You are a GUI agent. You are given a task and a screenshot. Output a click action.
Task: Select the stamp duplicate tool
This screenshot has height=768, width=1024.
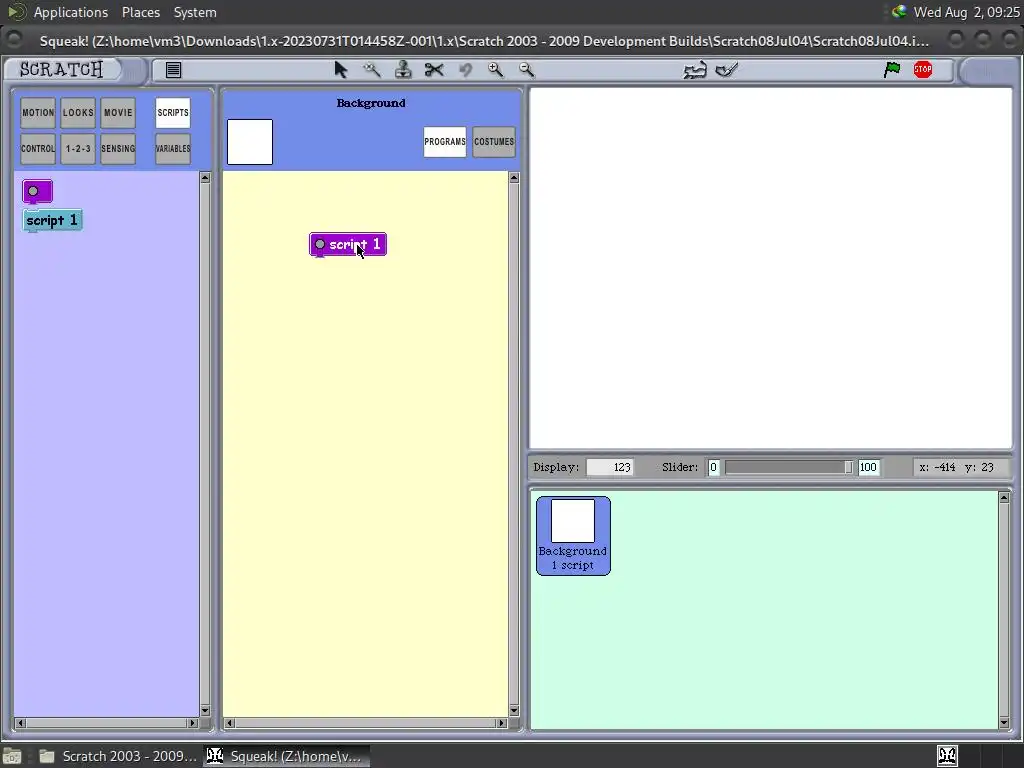[x=403, y=70]
